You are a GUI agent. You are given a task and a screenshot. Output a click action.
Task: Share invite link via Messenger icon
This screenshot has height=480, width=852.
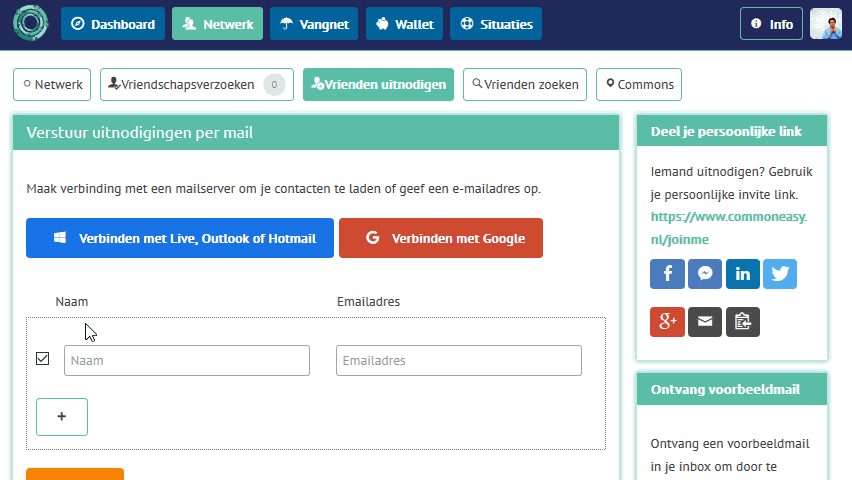click(x=705, y=273)
